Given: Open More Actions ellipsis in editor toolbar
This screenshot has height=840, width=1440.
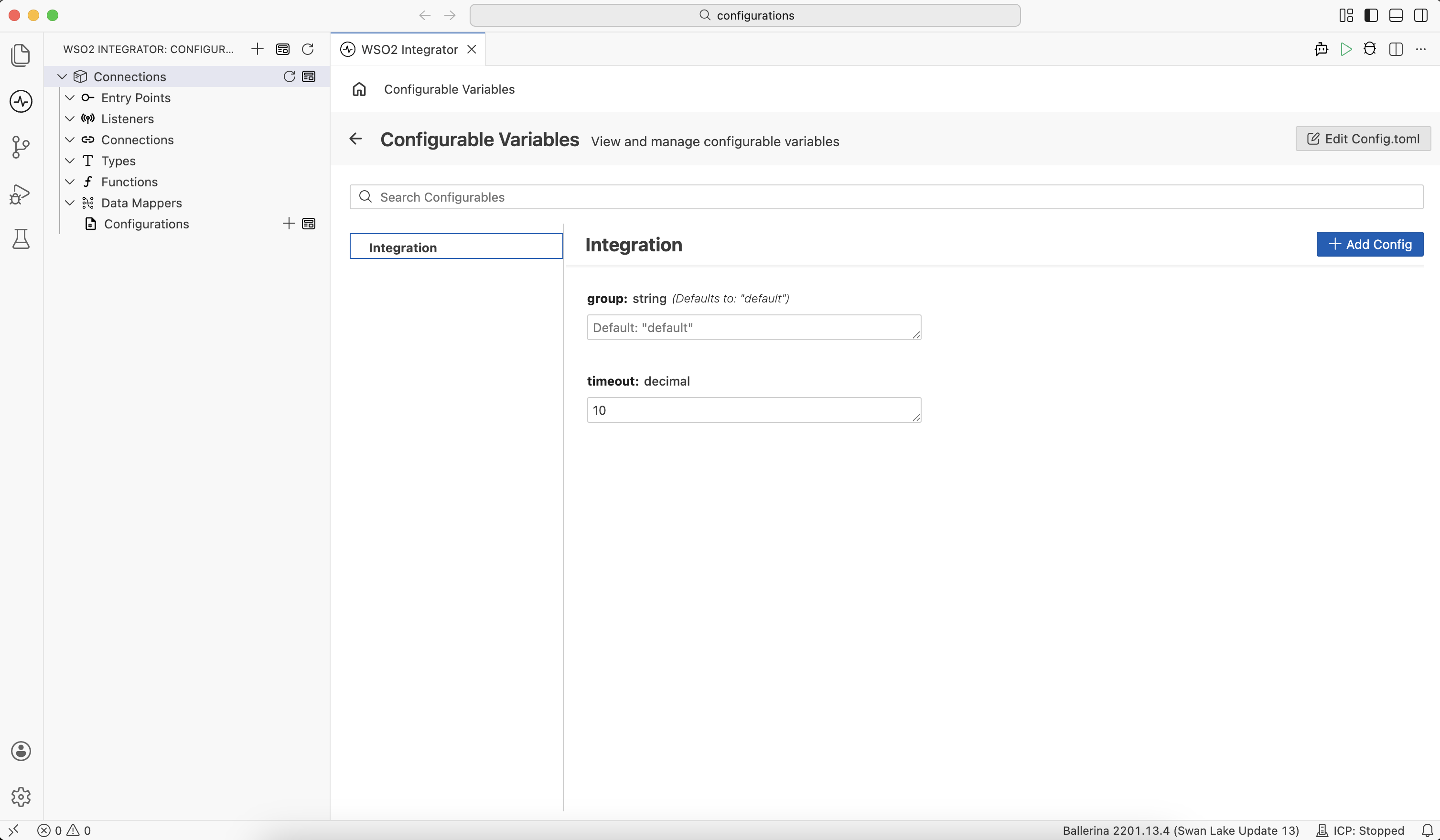Looking at the screenshot, I should pyautogui.click(x=1420, y=49).
